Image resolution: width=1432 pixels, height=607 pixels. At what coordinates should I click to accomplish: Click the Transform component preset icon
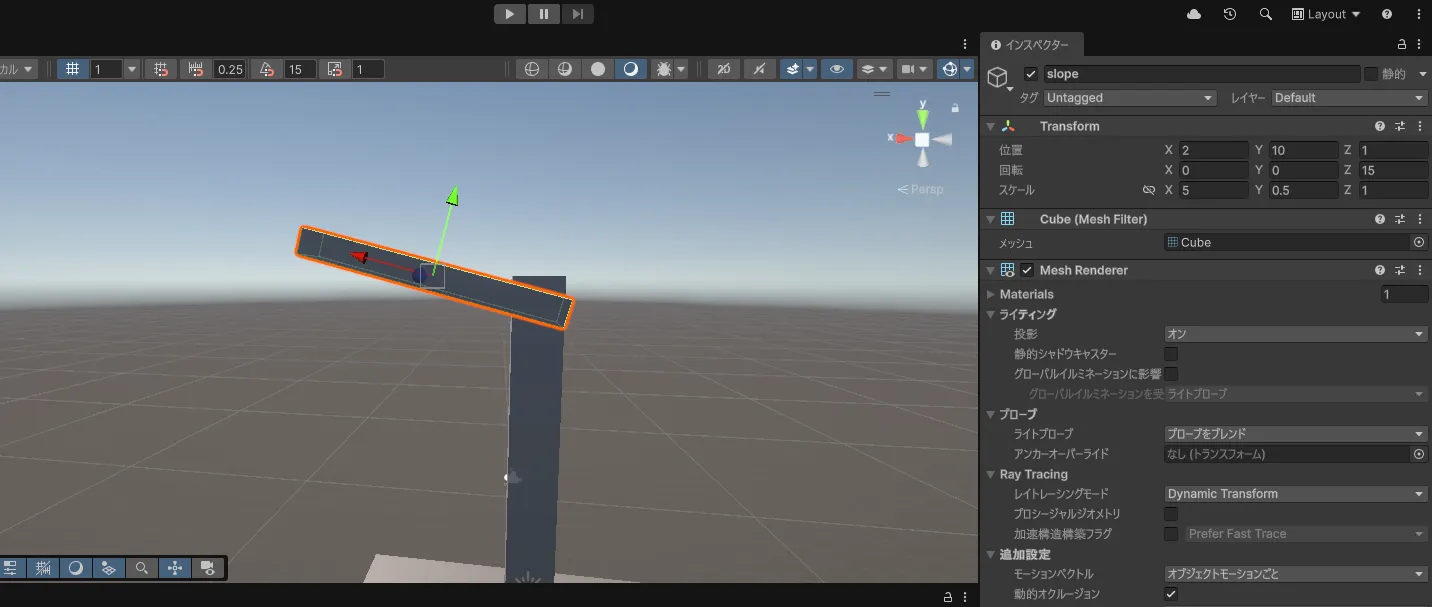click(x=1400, y=126)
